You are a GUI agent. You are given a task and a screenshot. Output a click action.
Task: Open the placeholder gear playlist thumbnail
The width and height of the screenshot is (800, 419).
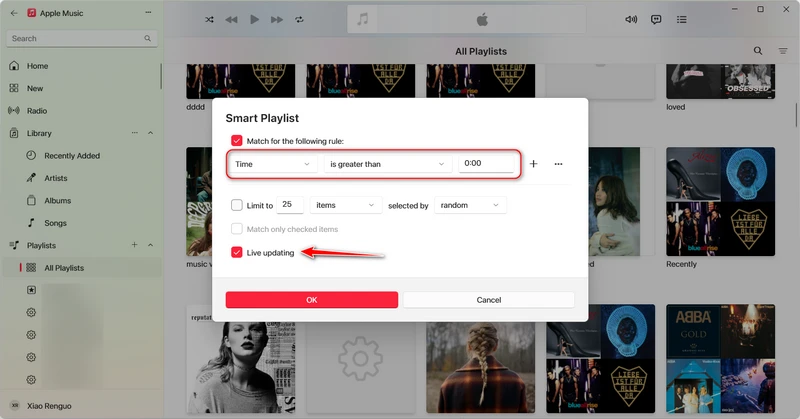coord(360,367)
